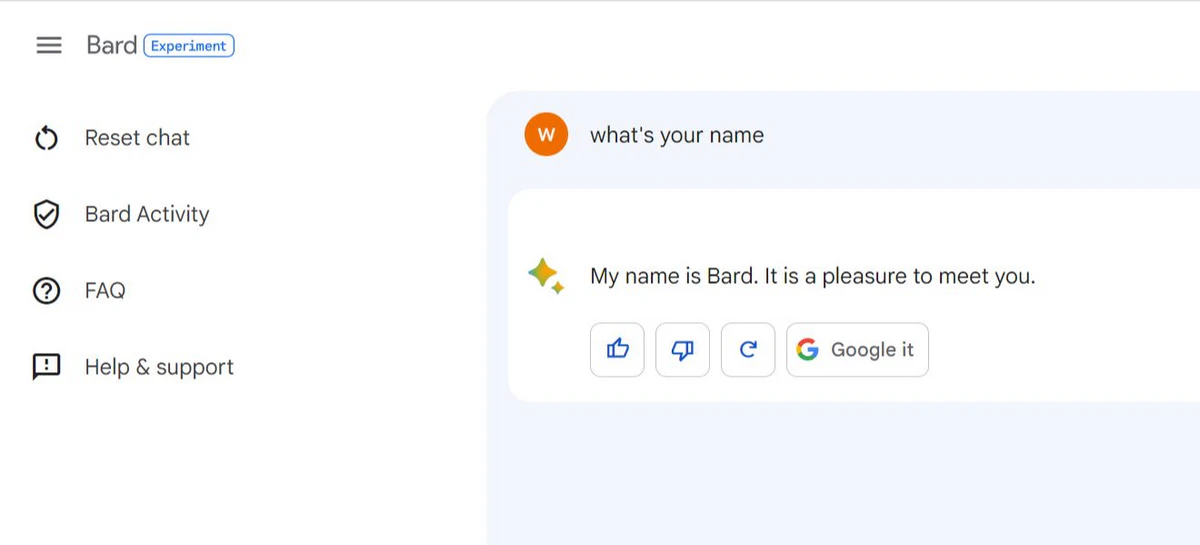Click the orange W user avatar
The image size is (1200, 545).
546,135
